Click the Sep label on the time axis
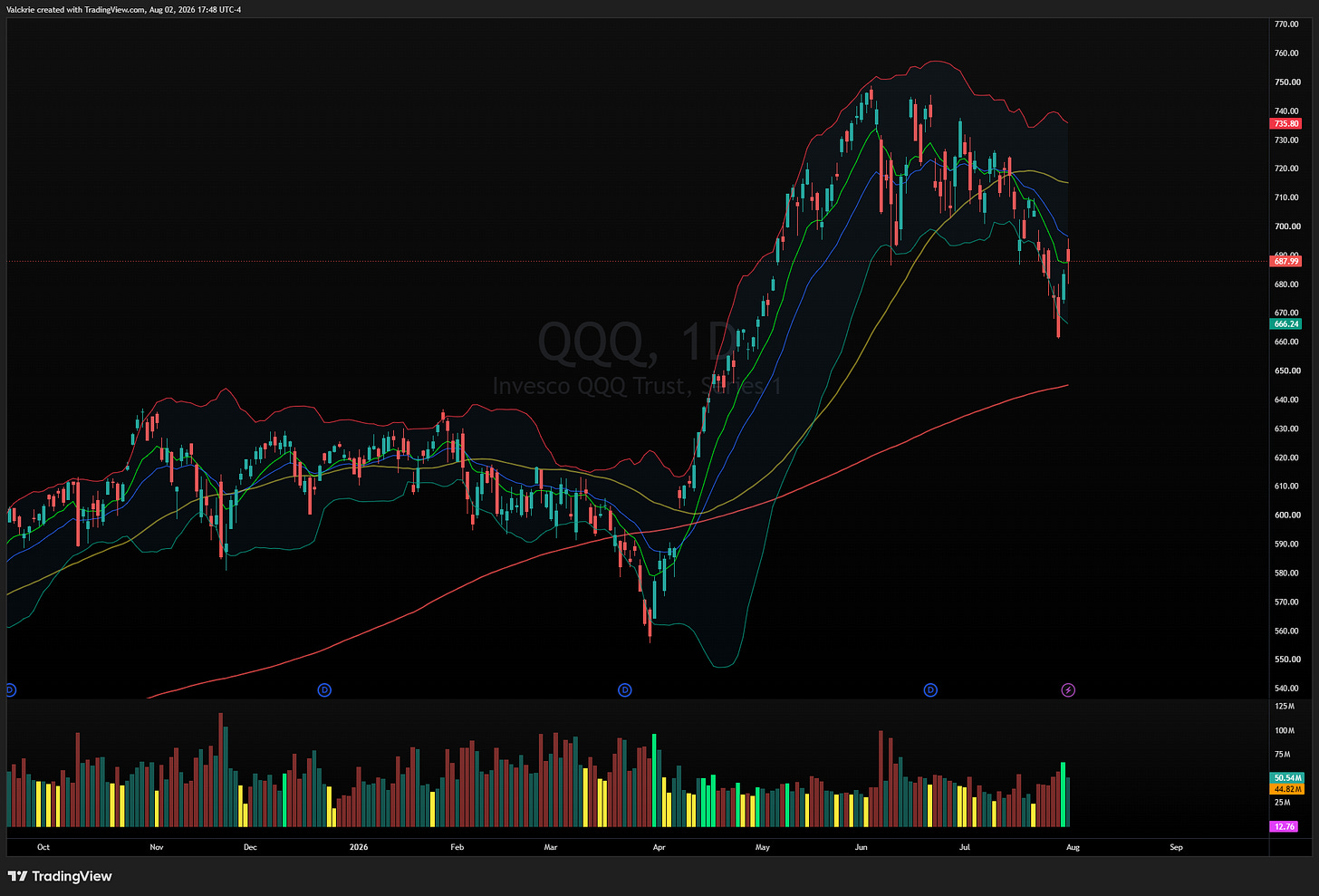 (x=1176, y=847)
